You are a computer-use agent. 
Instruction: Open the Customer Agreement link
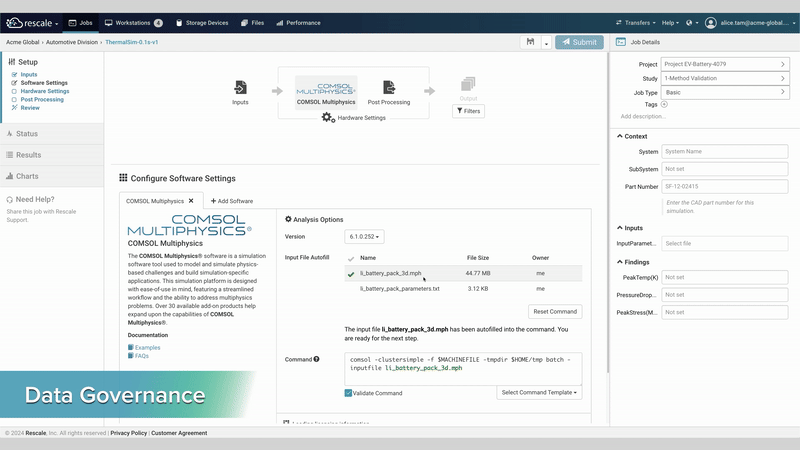[x=179, y=433]
